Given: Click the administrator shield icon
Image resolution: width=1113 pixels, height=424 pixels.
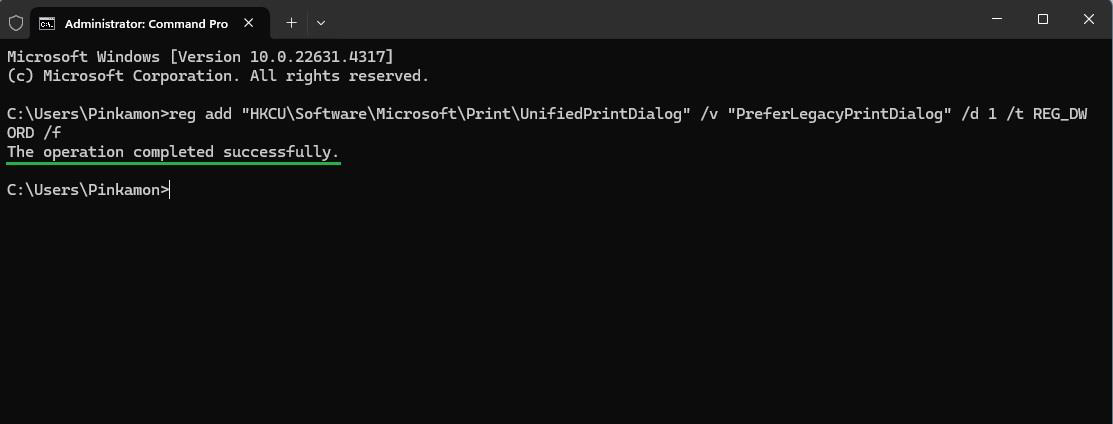Looking at the screenshot, I should (16, 22).
